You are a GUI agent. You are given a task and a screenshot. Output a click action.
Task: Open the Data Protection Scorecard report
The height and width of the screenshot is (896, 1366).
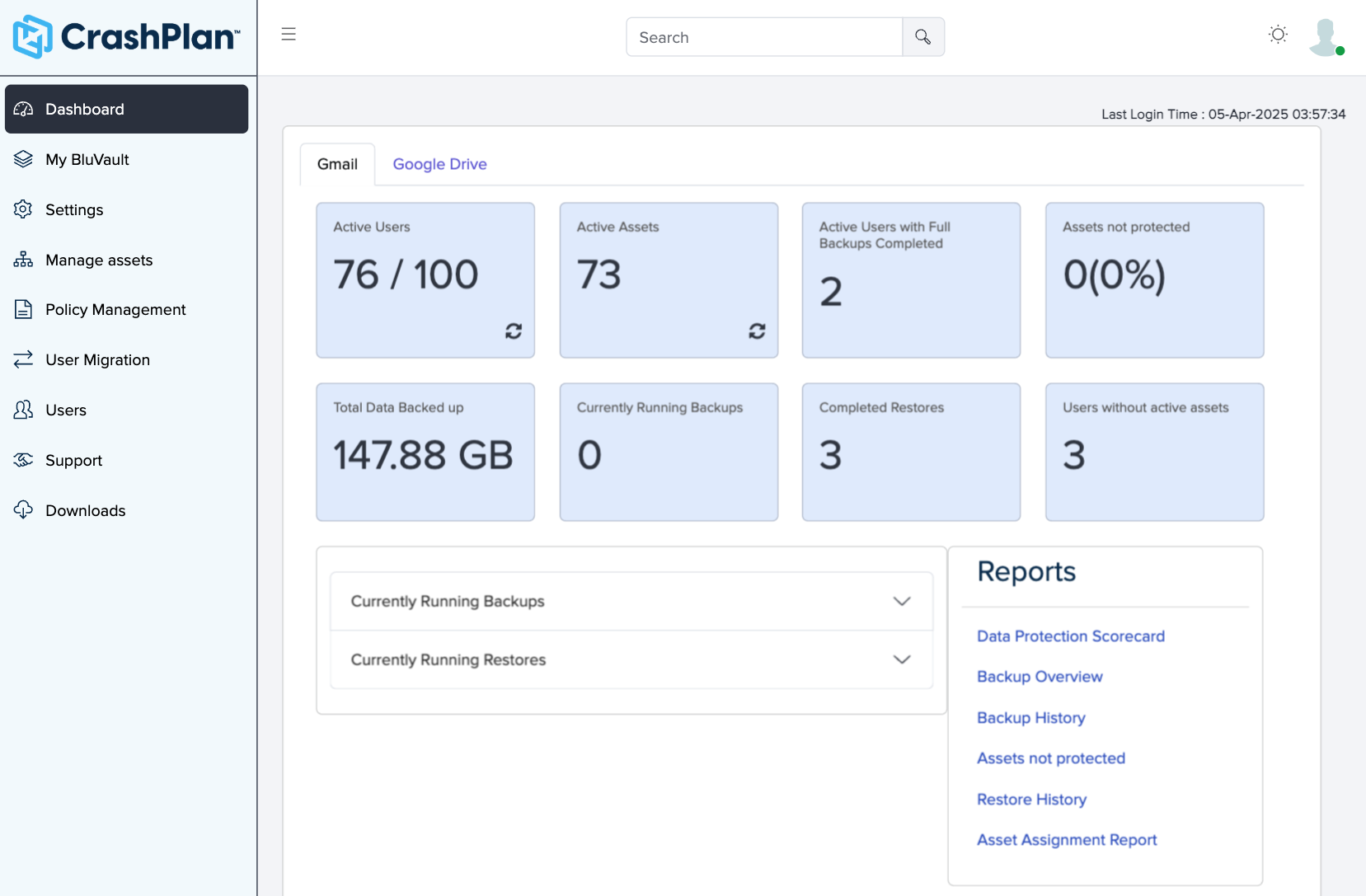tap(1070, 636)
